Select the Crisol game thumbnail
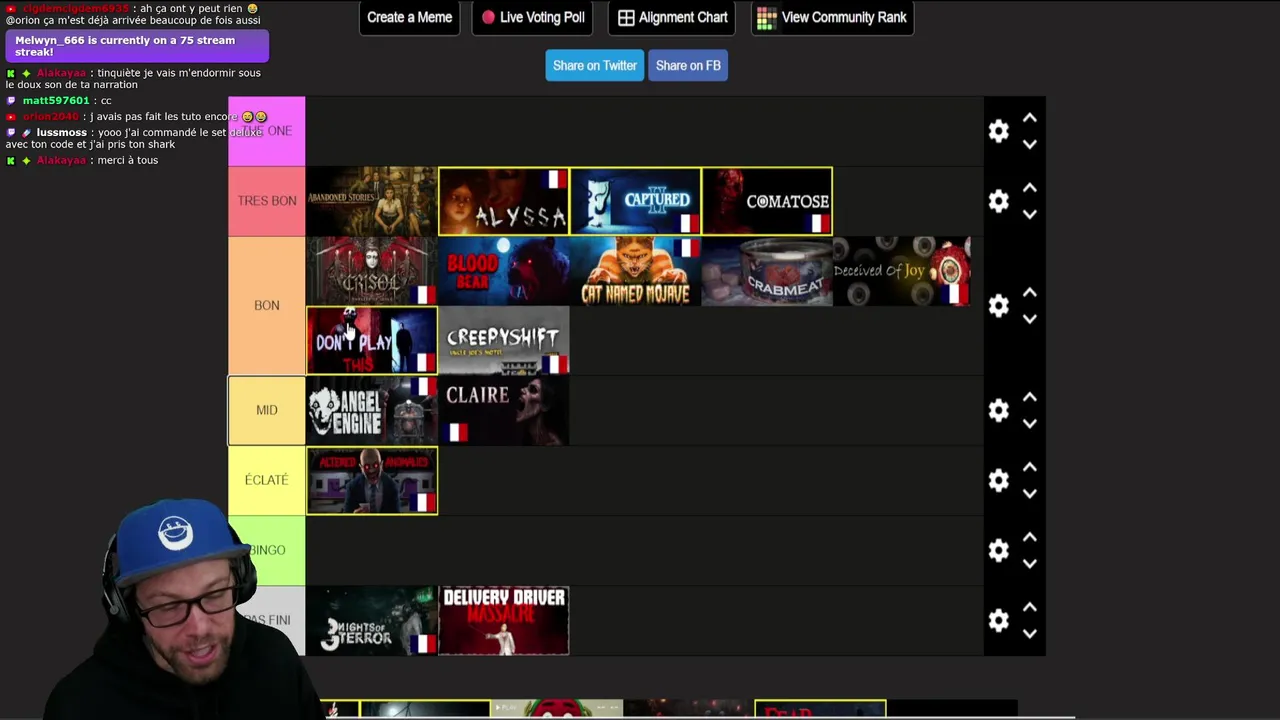This screenshot has height=720, width=1280. (372, 271)
